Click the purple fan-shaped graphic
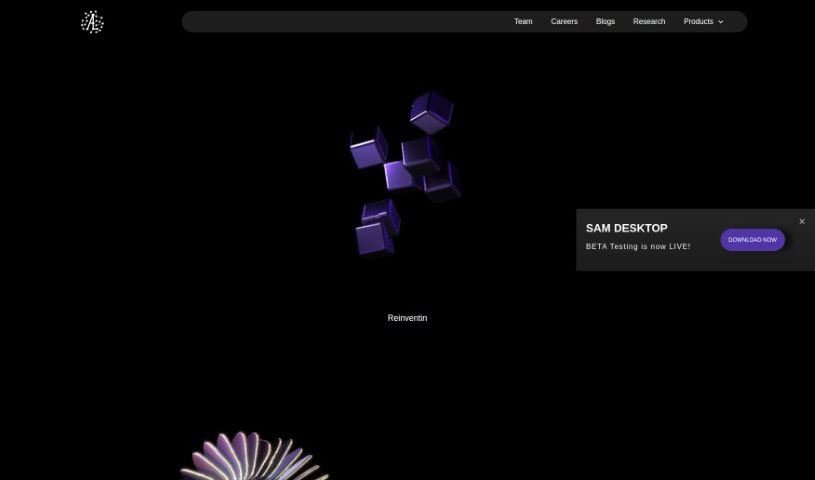Image resolution: width=815 pixels, height=480 pixels. click(255, 456)
